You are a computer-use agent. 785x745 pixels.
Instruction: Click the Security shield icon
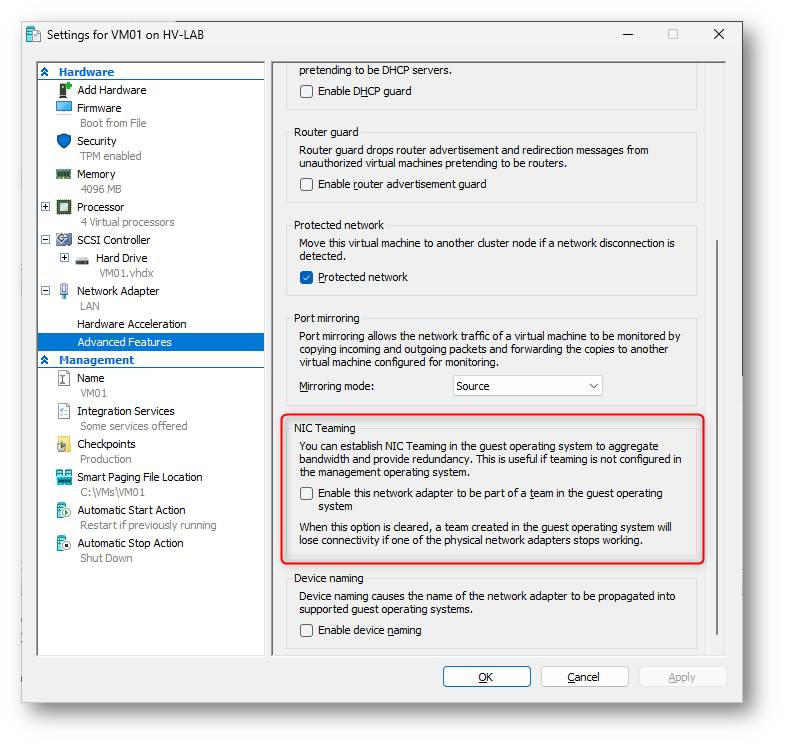pyautogui.click(x=64, y=141)
